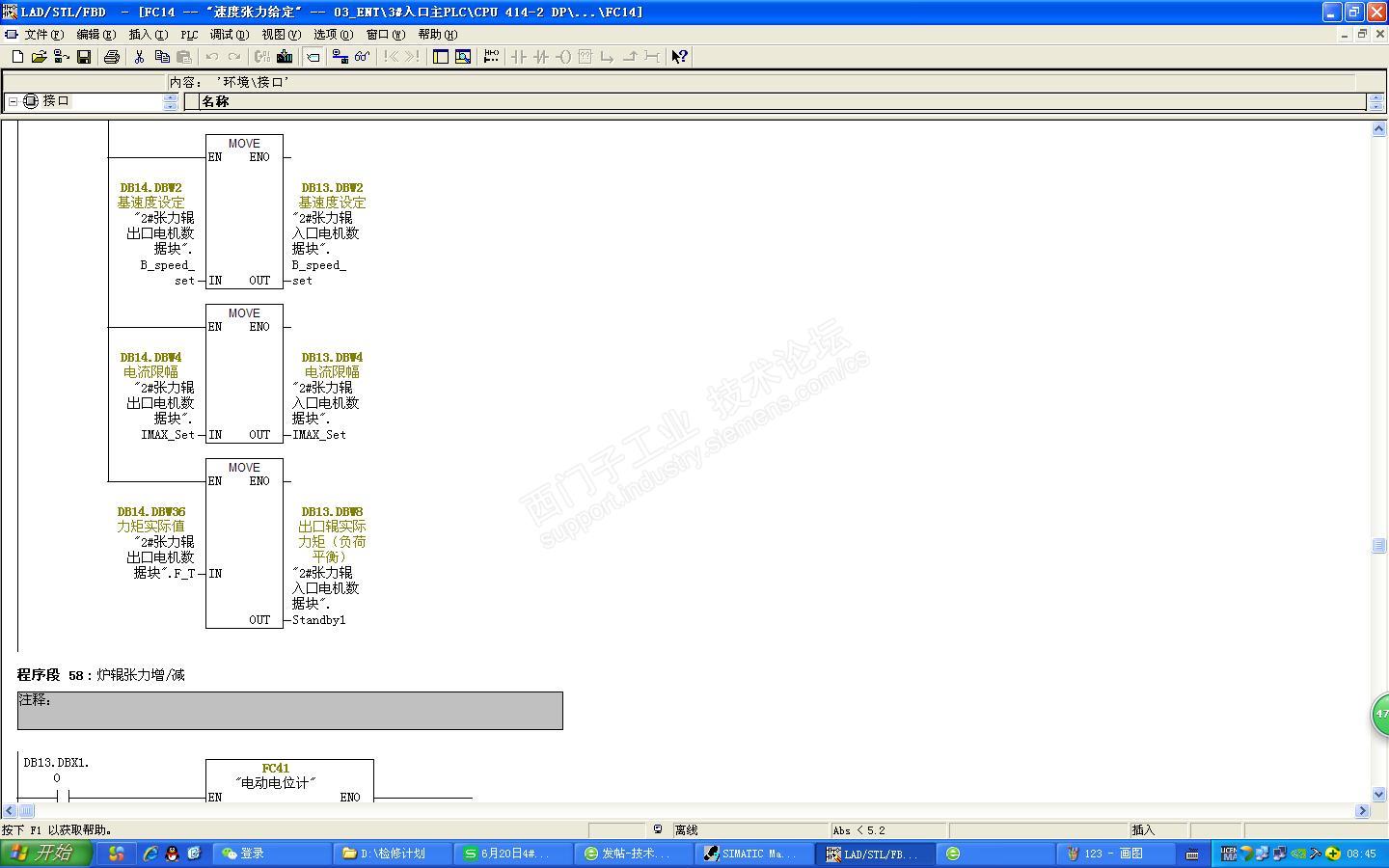Click the open branch icon
1389x868 pixels.
pyautogui.click(x=607, y=57)
